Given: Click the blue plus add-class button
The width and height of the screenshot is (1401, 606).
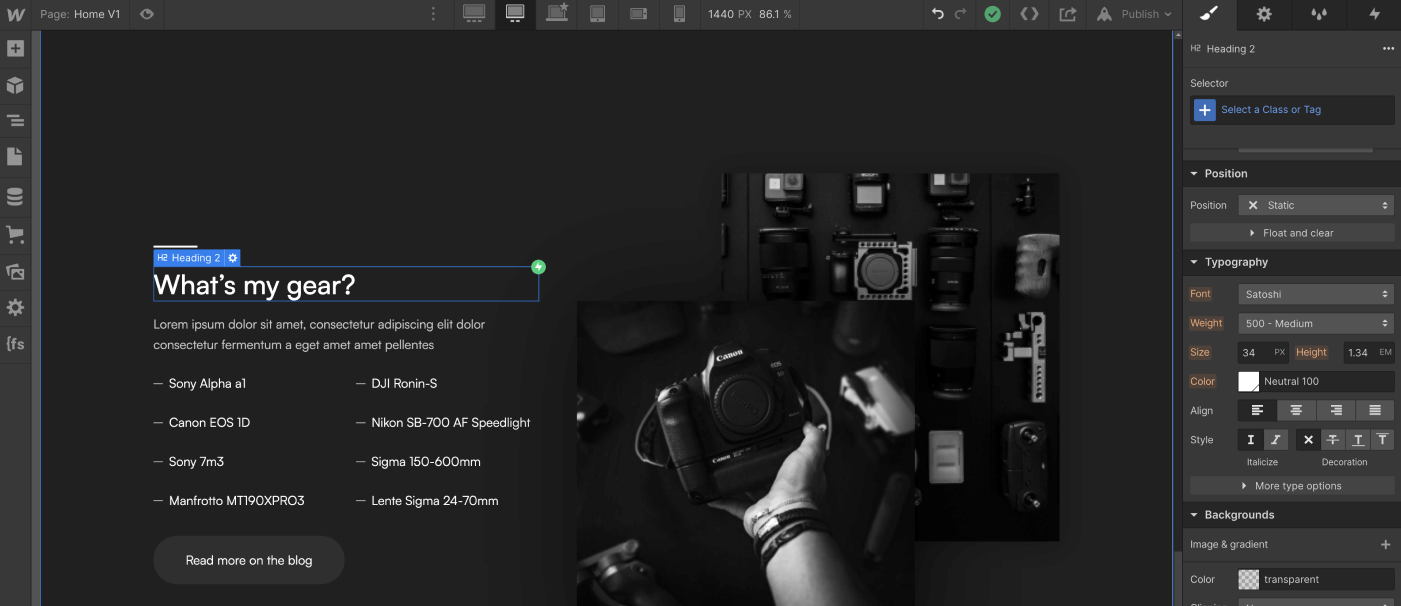Looking at the screenshot, I should coord(1204,110).
